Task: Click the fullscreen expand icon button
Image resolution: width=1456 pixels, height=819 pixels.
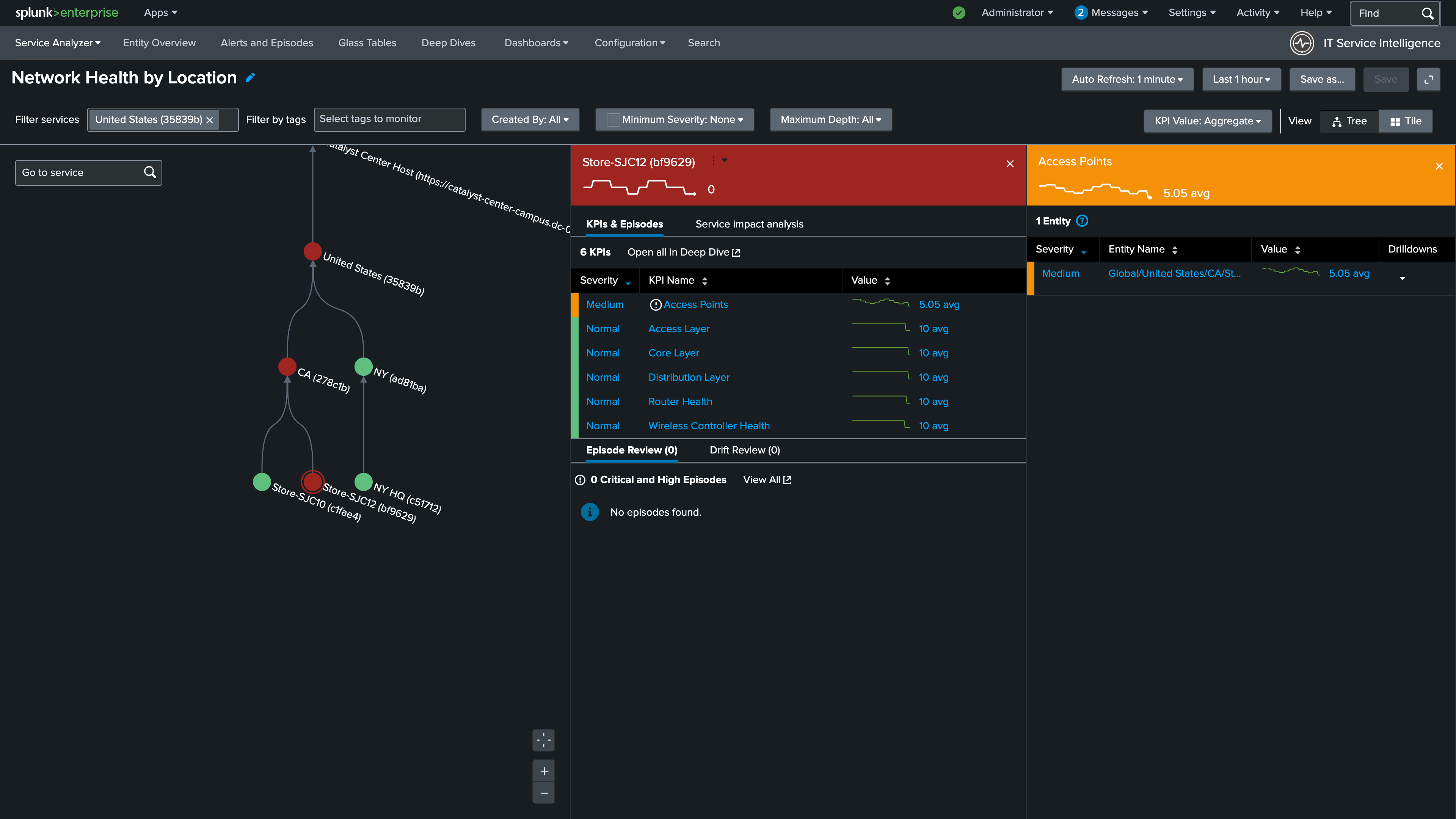Action: (1428, 80)
